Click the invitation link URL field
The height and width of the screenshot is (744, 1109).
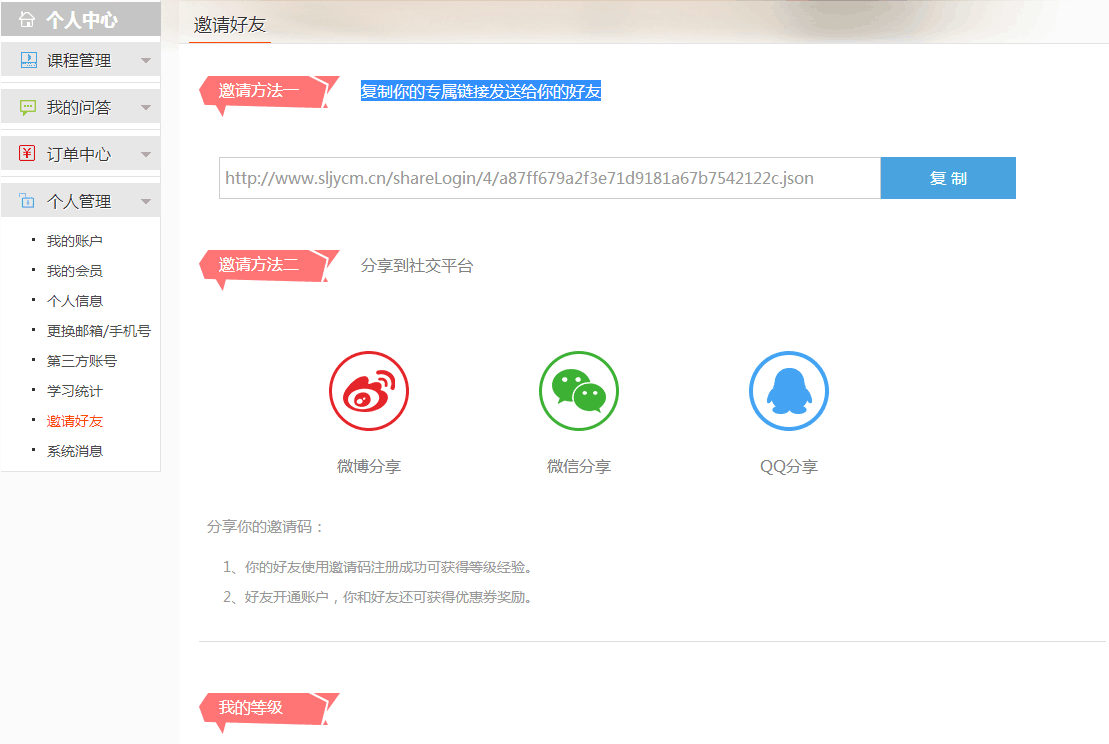549,178
